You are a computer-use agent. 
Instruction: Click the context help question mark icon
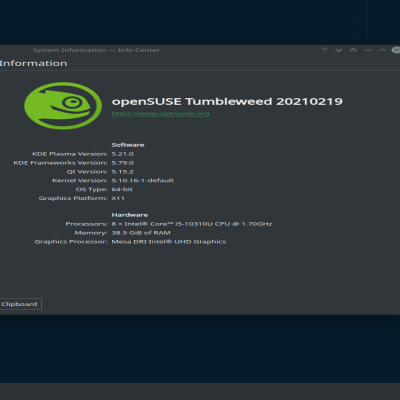coord(324,50)
